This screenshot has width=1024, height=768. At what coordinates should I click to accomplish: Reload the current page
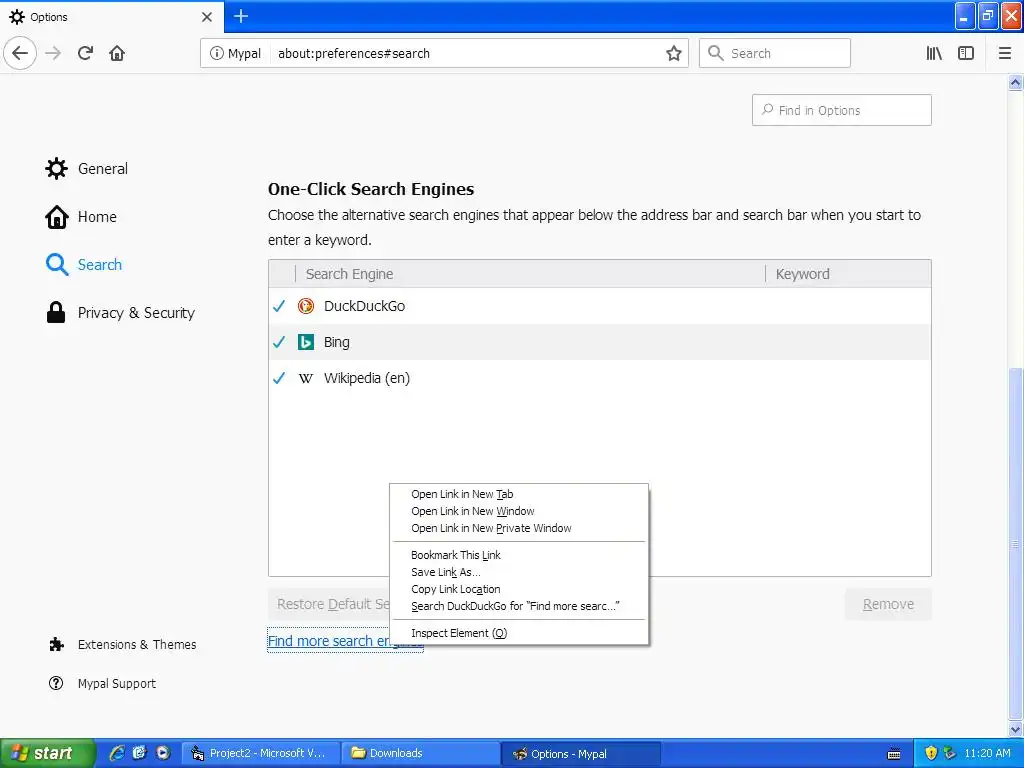coord(85,53)
